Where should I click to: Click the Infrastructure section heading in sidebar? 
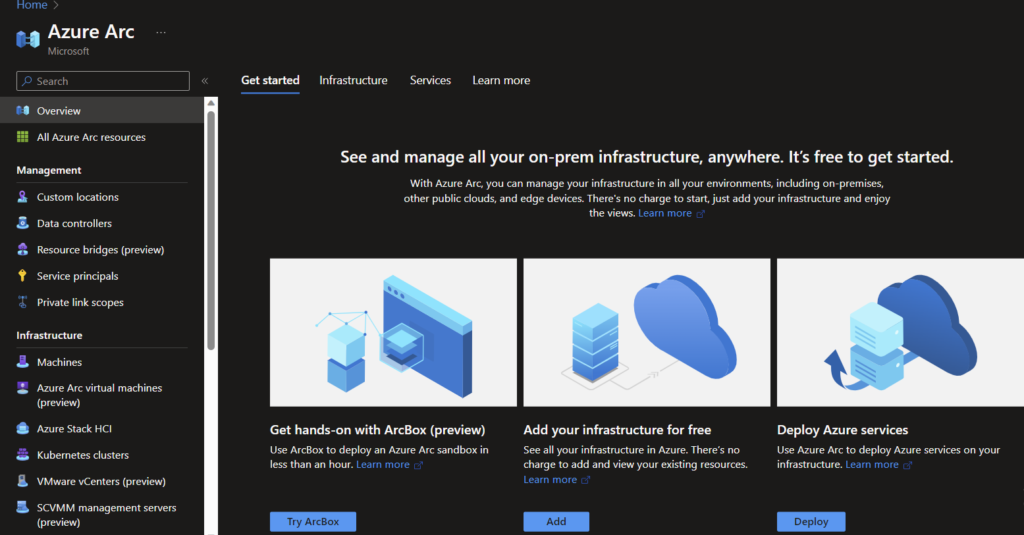[50, 335]
